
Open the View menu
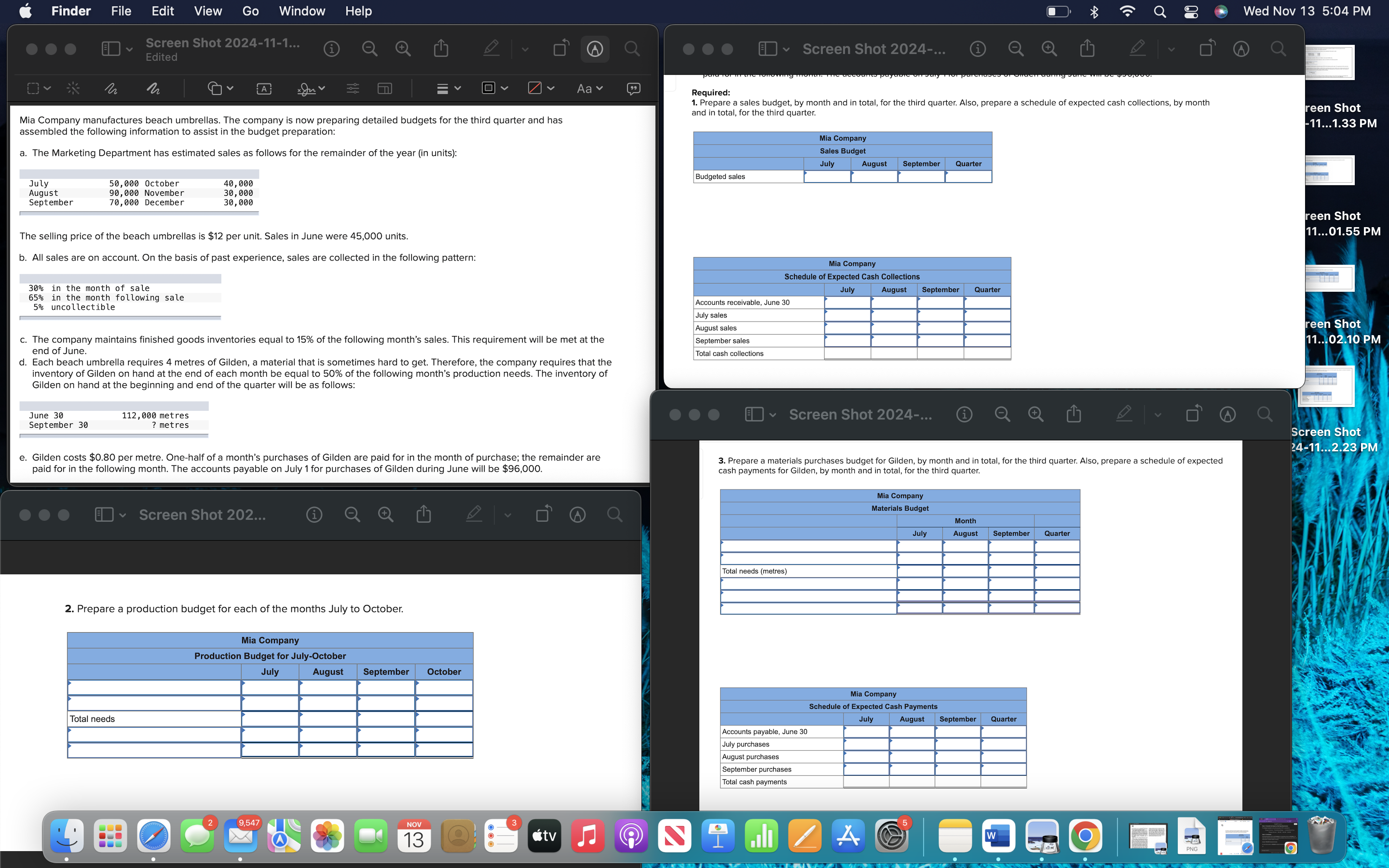(208, 11)
